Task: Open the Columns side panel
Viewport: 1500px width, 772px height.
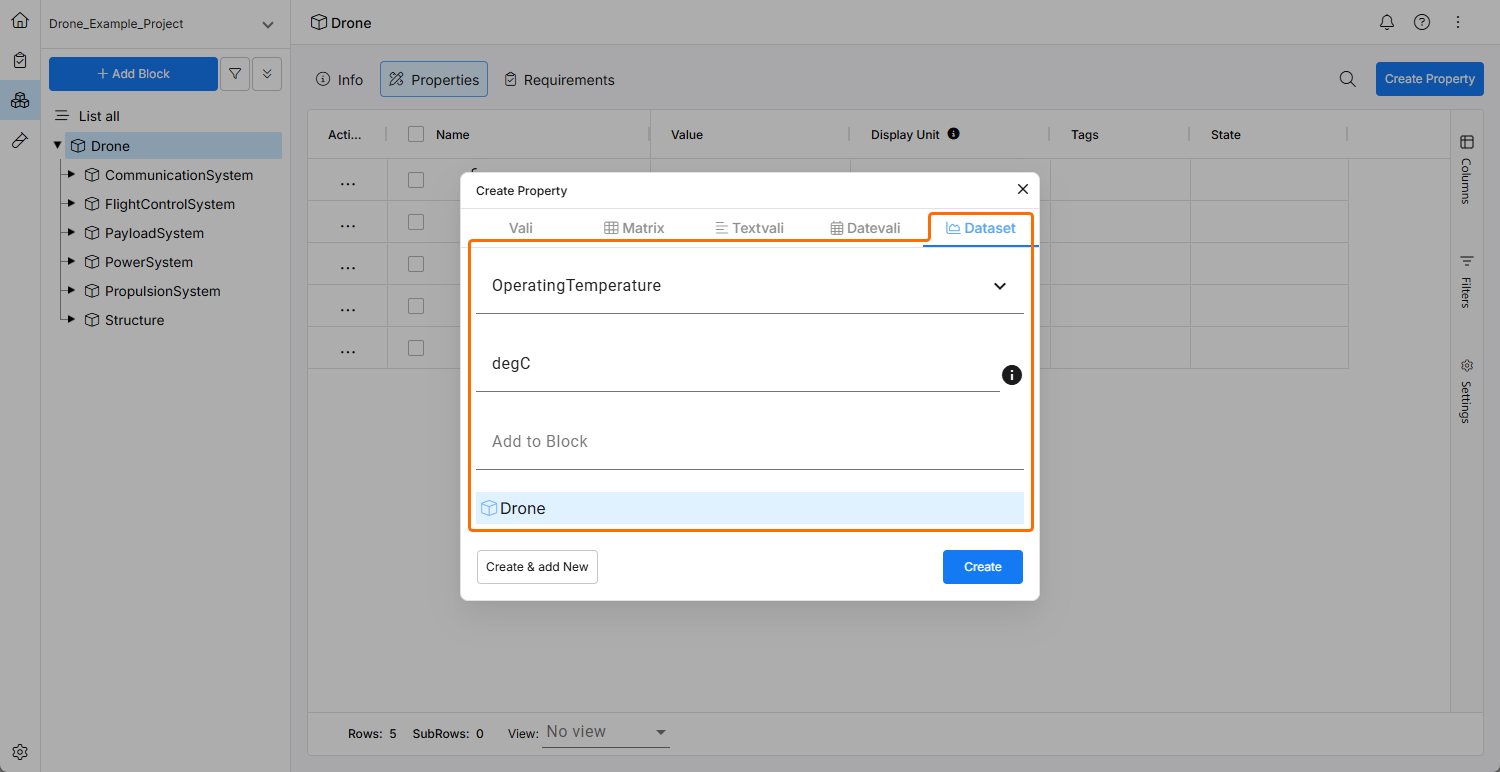Action: pyautogui.click(x=1466, y=168)
